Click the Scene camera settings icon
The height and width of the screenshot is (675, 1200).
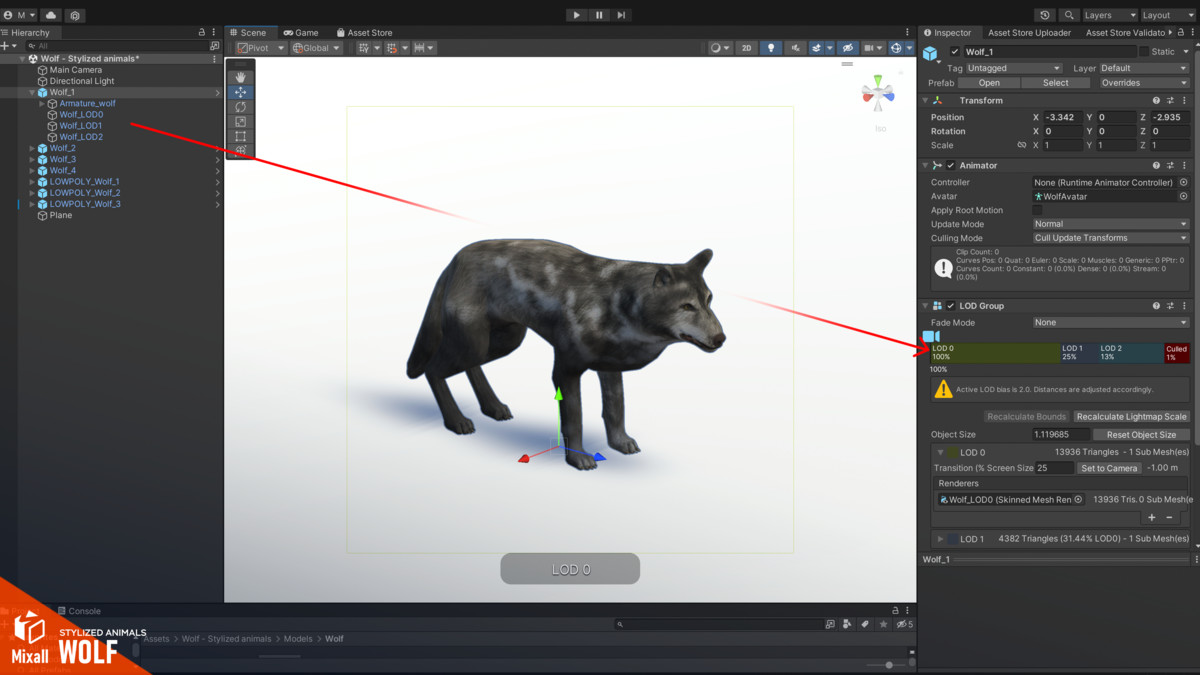pyautogui.click(x=872, y=48)
